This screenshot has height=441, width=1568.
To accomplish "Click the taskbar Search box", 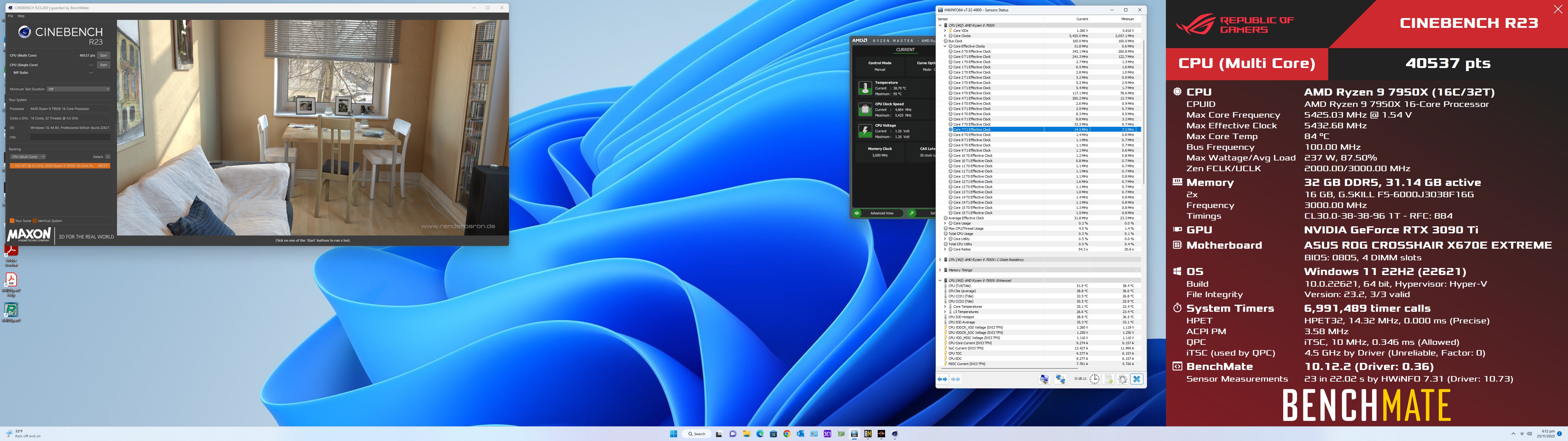I will pos(697,434).
